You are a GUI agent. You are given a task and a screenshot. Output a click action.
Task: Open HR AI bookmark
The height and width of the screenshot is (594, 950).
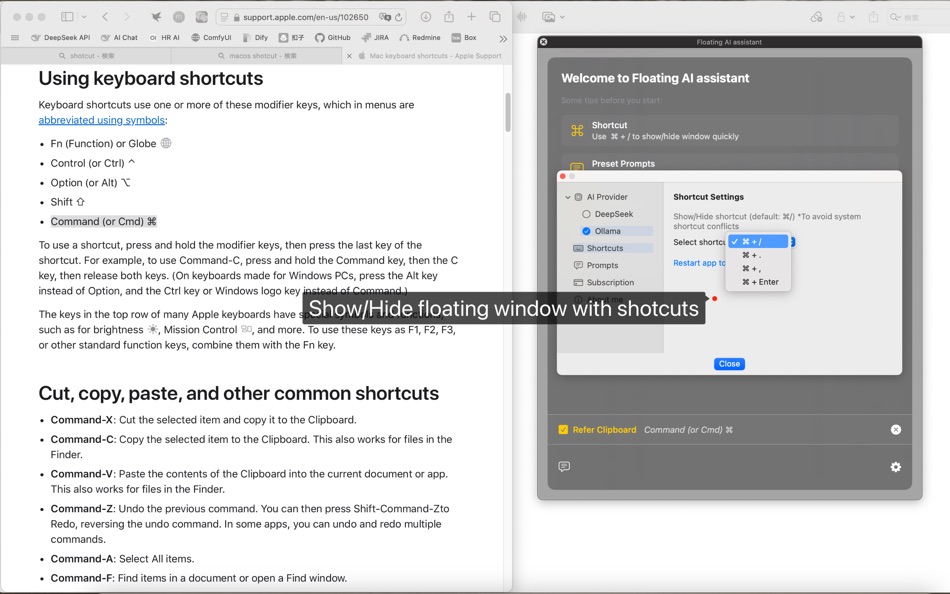[165, 38]
